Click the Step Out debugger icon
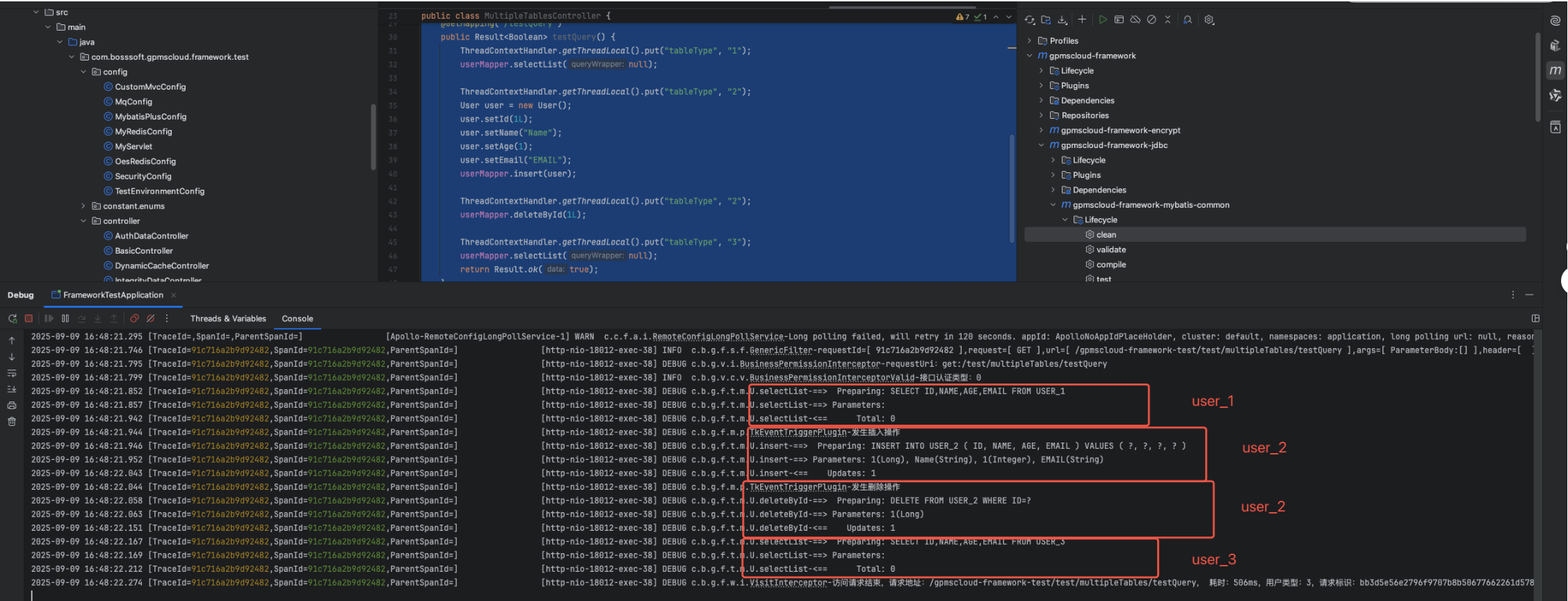Screen dimensions: 1568x601 pyautogui.click(x=114, y=318)
